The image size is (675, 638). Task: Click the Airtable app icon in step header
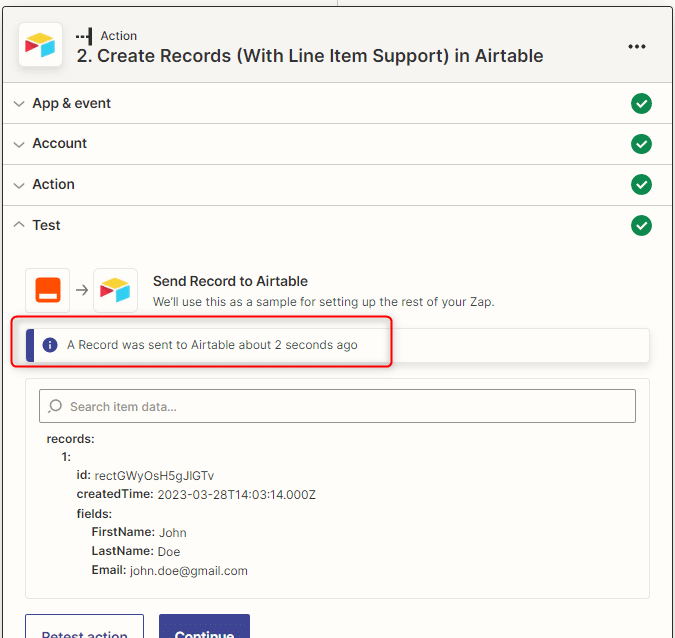pos(40,45)
